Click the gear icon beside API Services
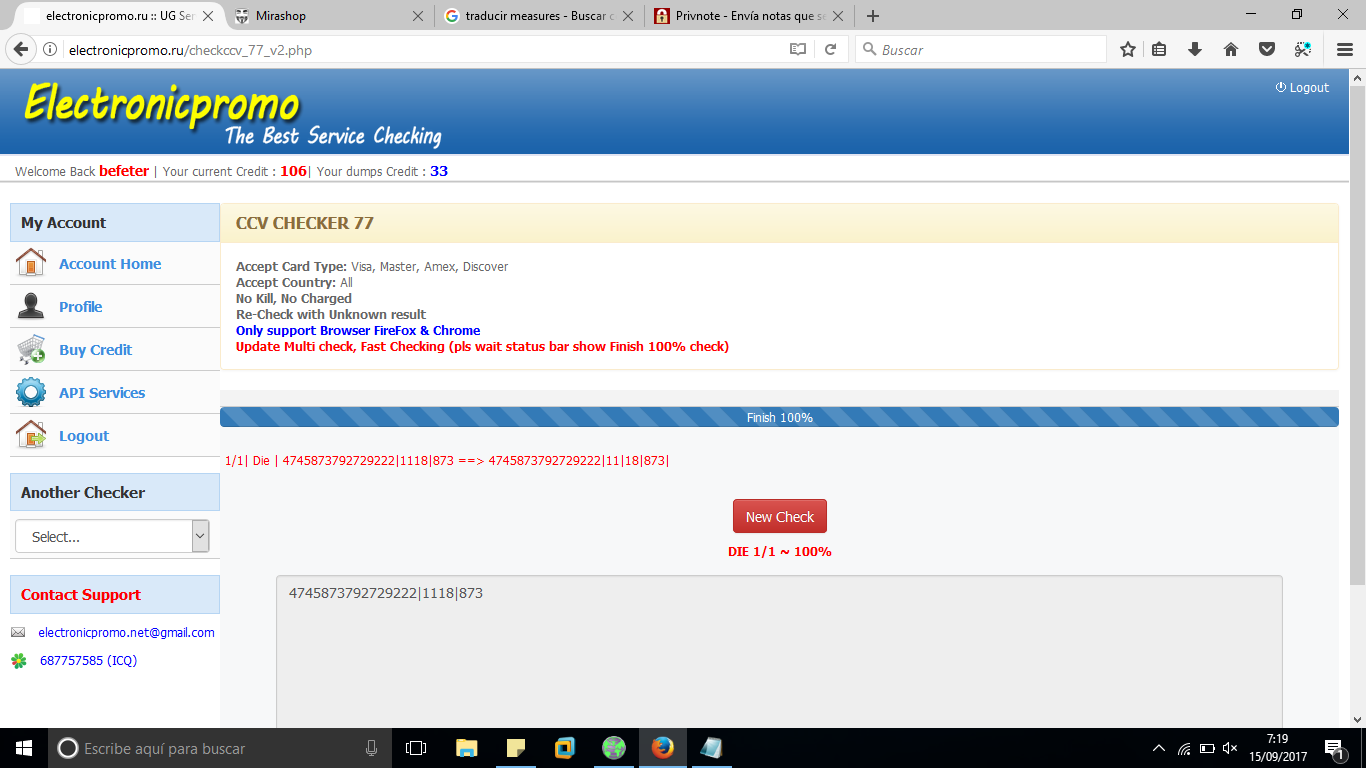The height and width of the screenshot is (768, 1366). tap(31, 392)
